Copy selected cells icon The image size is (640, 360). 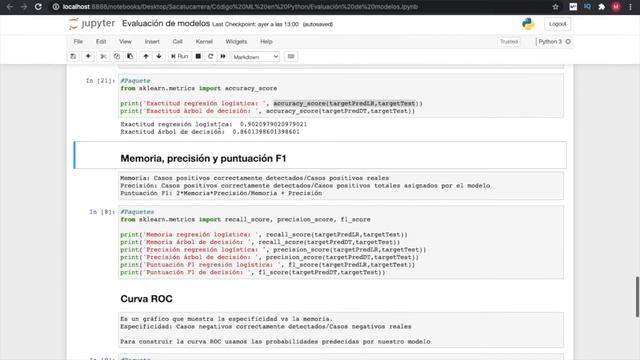click(117, 56)
